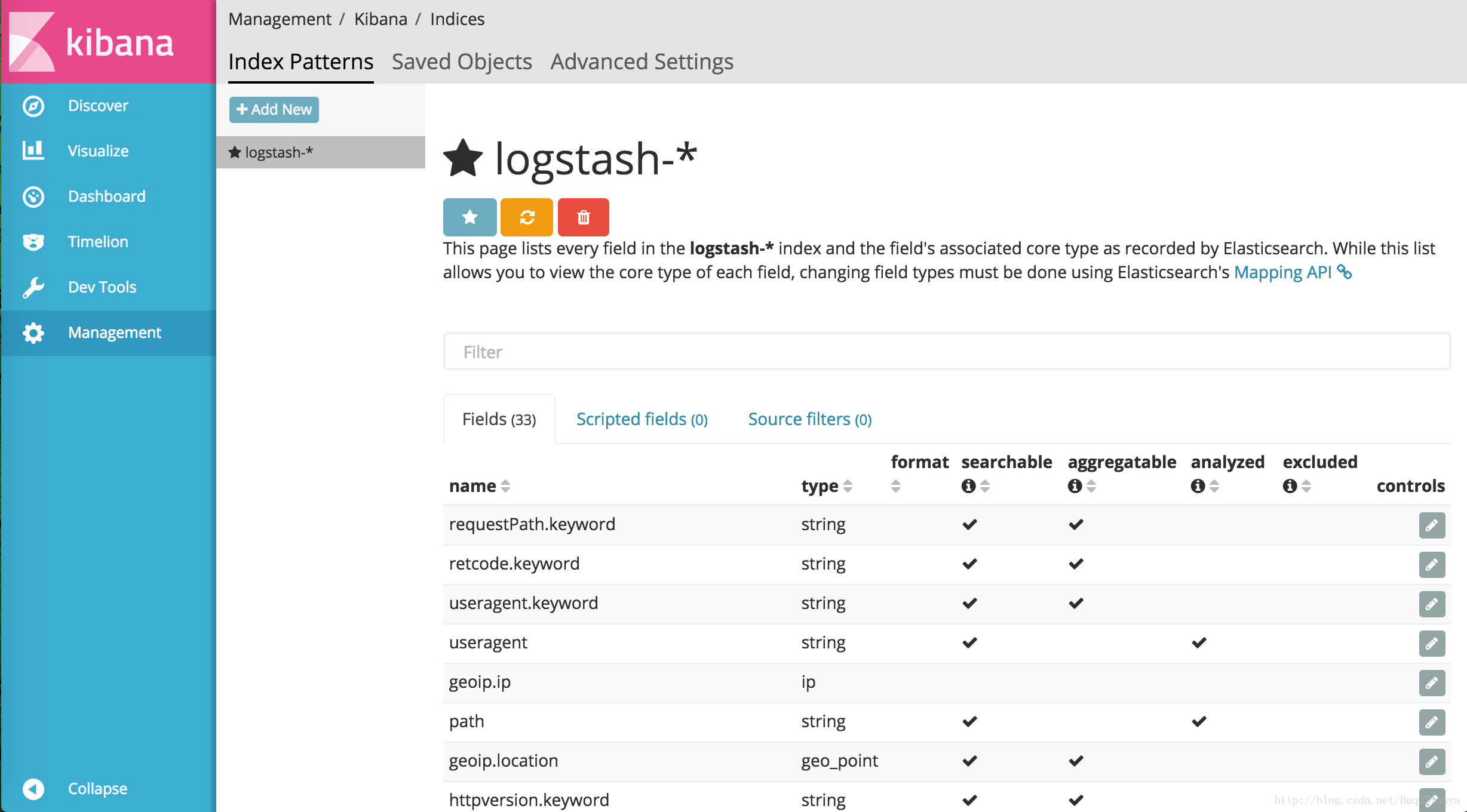Open Dev Tools via wrench icon
1467x812 pixels.
pyautogui.click(x=33, y=287)
